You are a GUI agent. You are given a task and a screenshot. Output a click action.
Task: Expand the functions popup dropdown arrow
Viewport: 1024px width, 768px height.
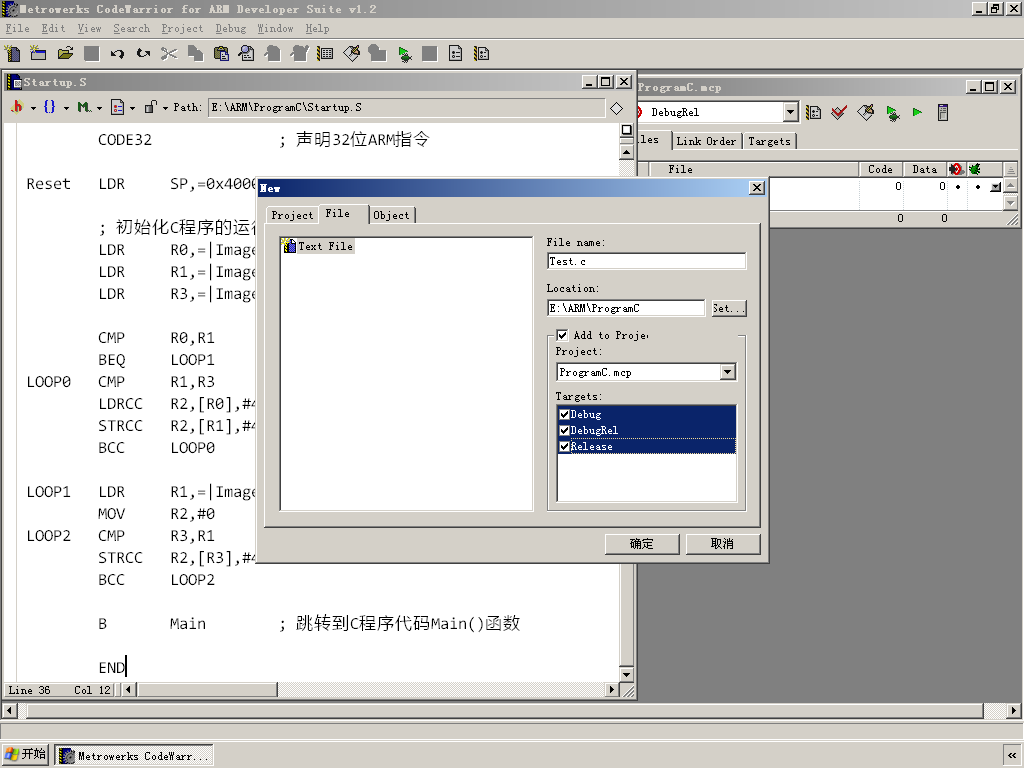point(66,108)
